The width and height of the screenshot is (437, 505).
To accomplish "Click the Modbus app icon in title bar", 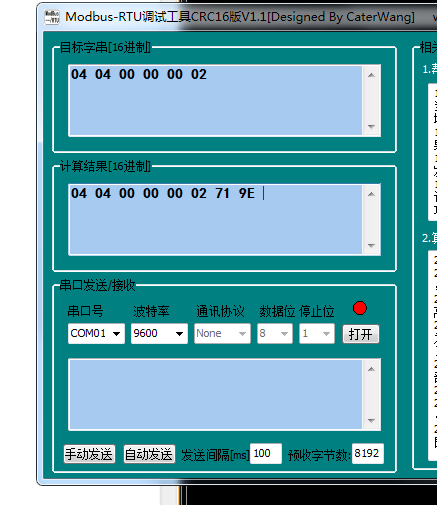I will (52, 17).
